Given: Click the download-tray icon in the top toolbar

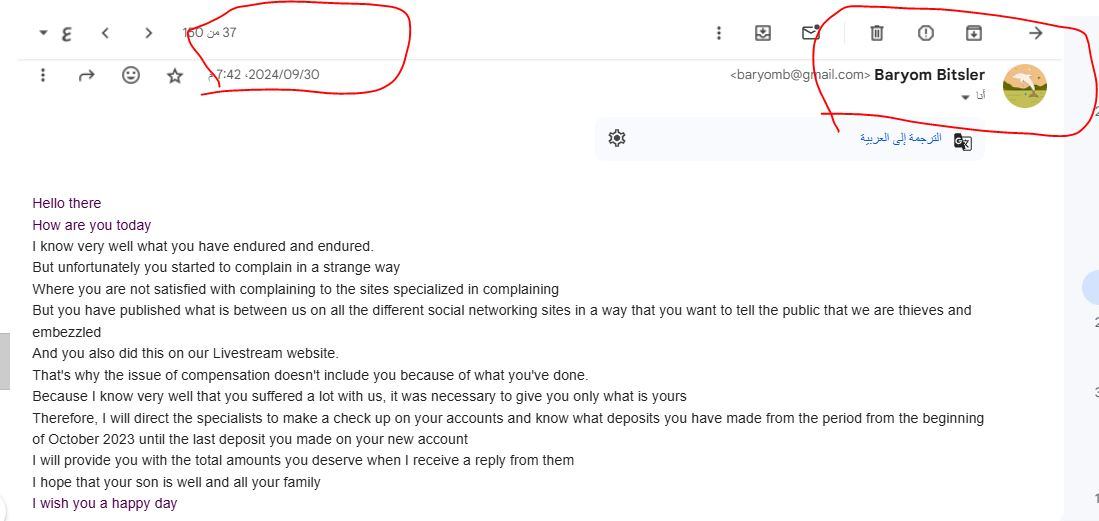Looking at the screenshot, I should point(763,33).
